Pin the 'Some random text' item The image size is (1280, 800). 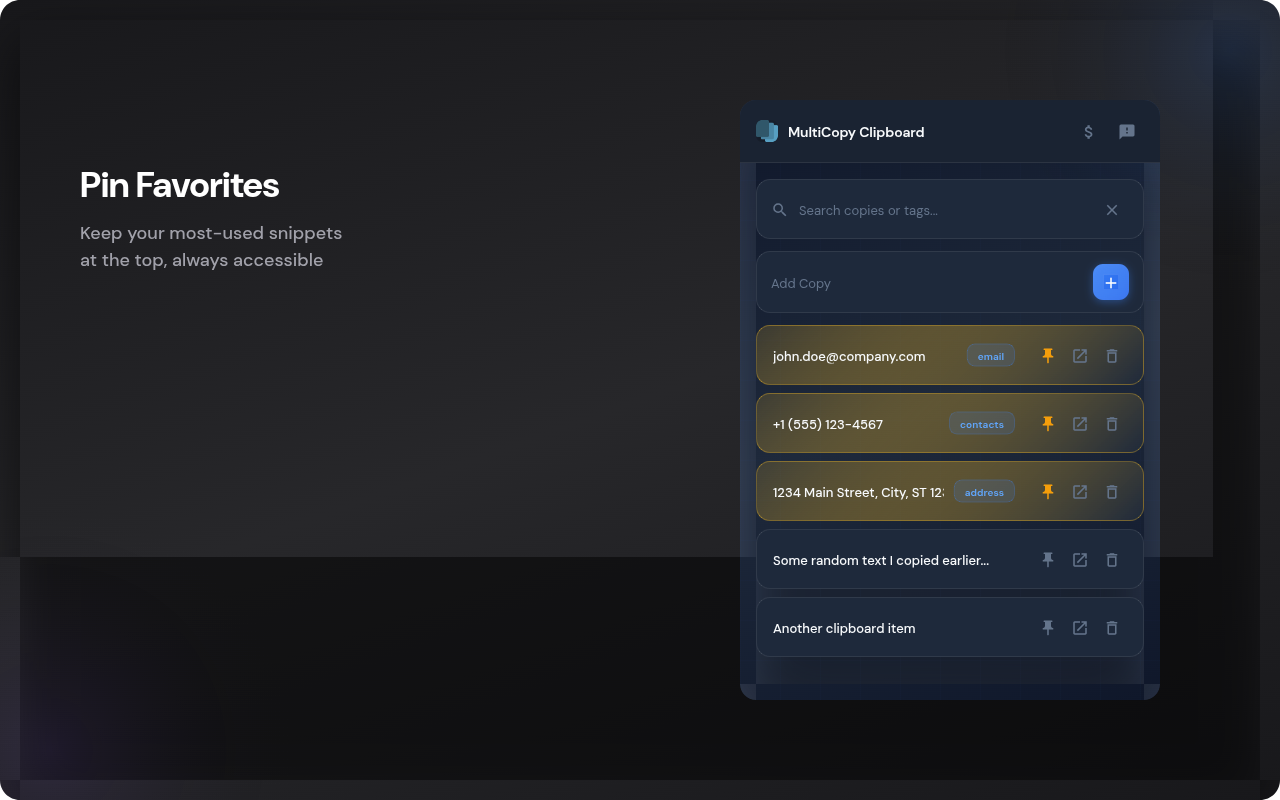(1048, 560)
